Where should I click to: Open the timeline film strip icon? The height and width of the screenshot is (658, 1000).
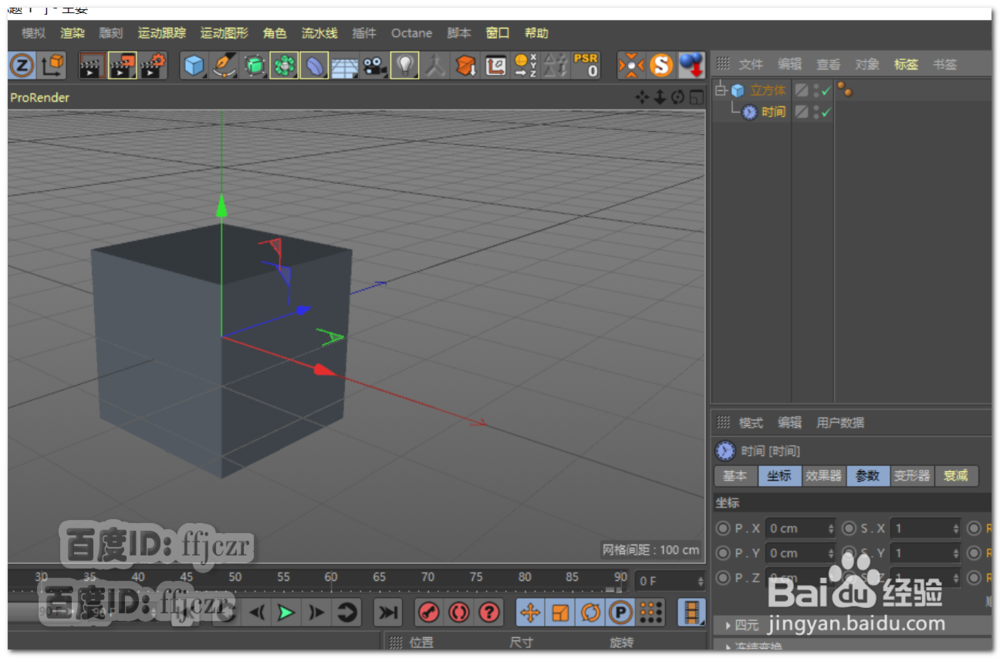[691, 613]
